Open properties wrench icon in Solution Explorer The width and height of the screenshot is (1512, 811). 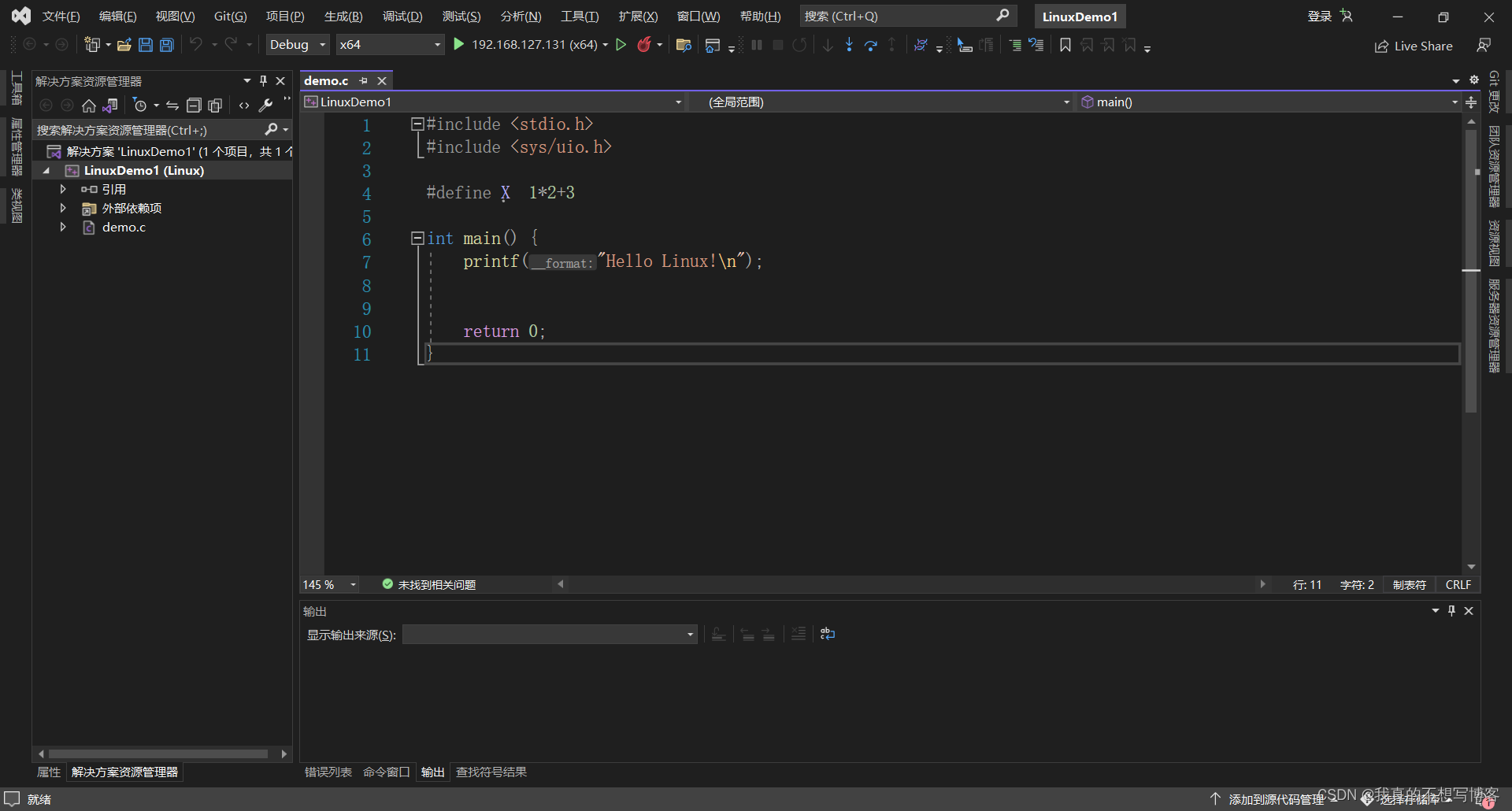pyautogui.click(x=266, y=106)
